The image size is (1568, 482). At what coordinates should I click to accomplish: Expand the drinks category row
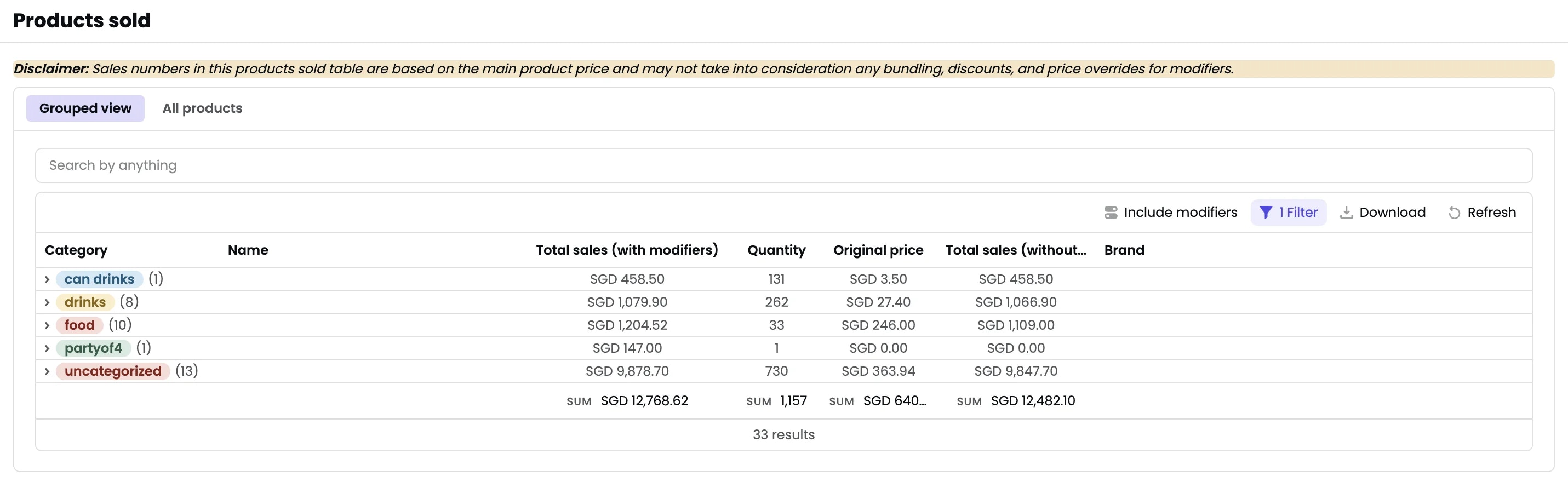47,302
